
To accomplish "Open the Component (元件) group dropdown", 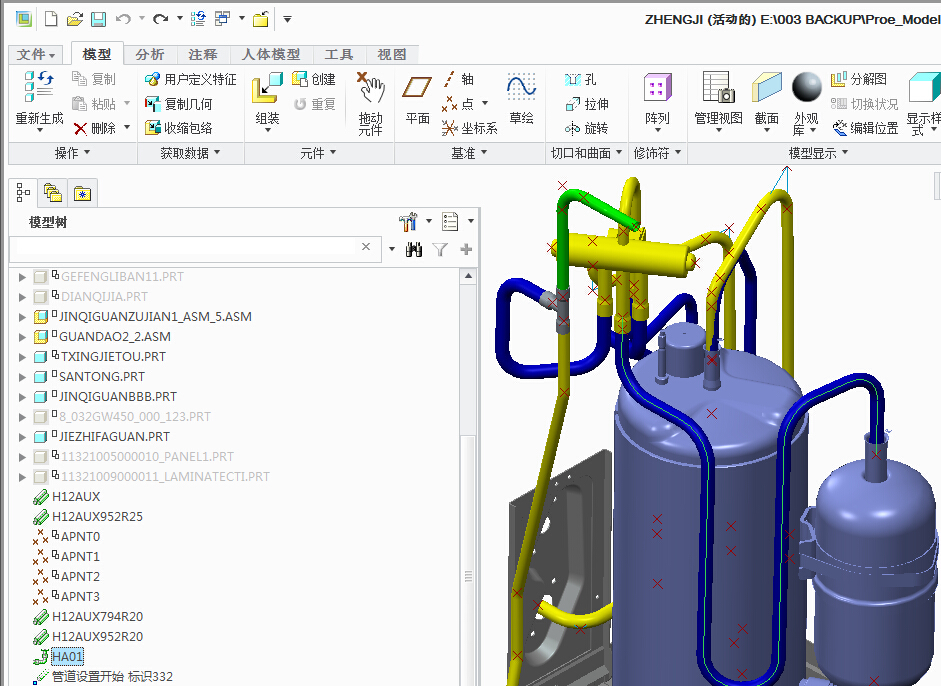I will tap(317, 153).
